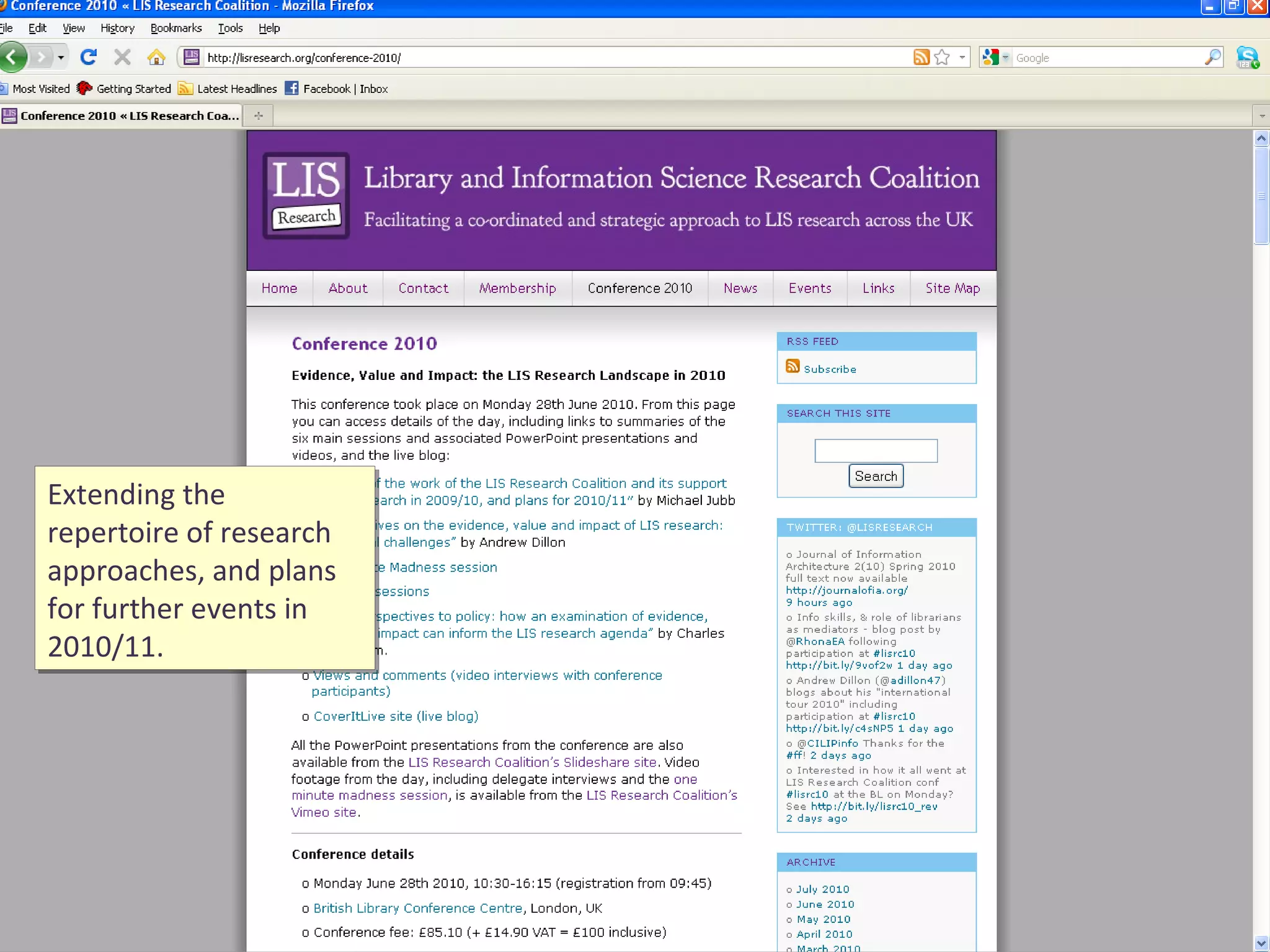Open the Latest Headlines feed bookmark

click(x=228, y=89)
